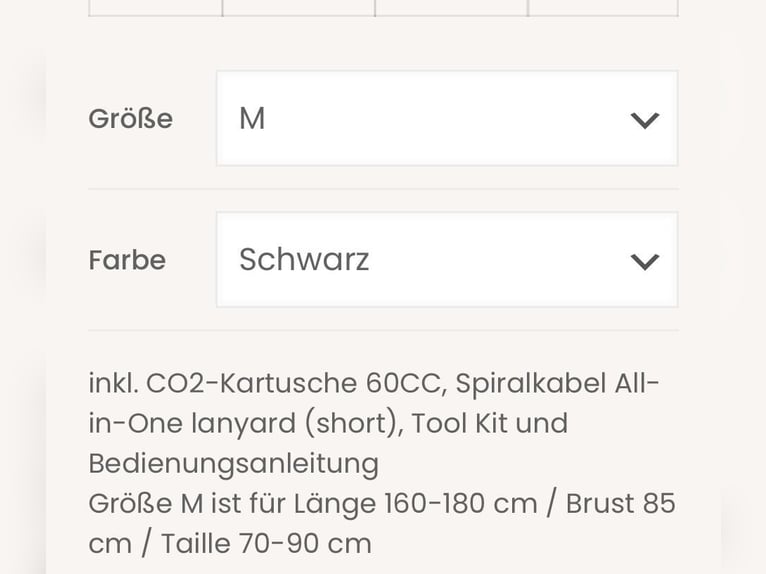Click the word "Bedienungsanleitung"
Image resolution: width=766 pixels, height=574 pixels.
[233, 463]
